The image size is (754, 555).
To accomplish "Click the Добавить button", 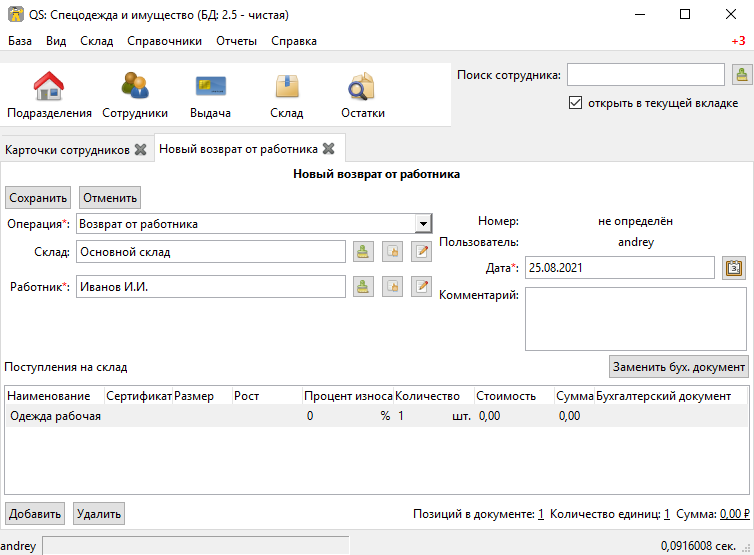I will (x=35, y=514).
